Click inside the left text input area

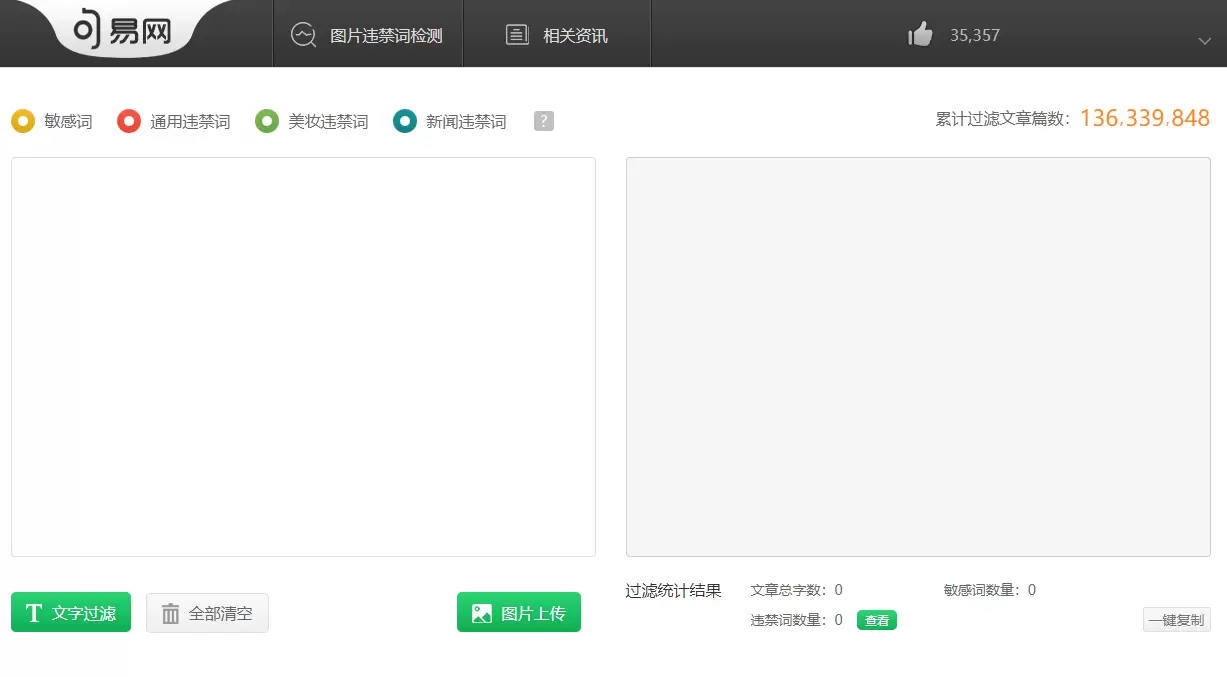303,356
